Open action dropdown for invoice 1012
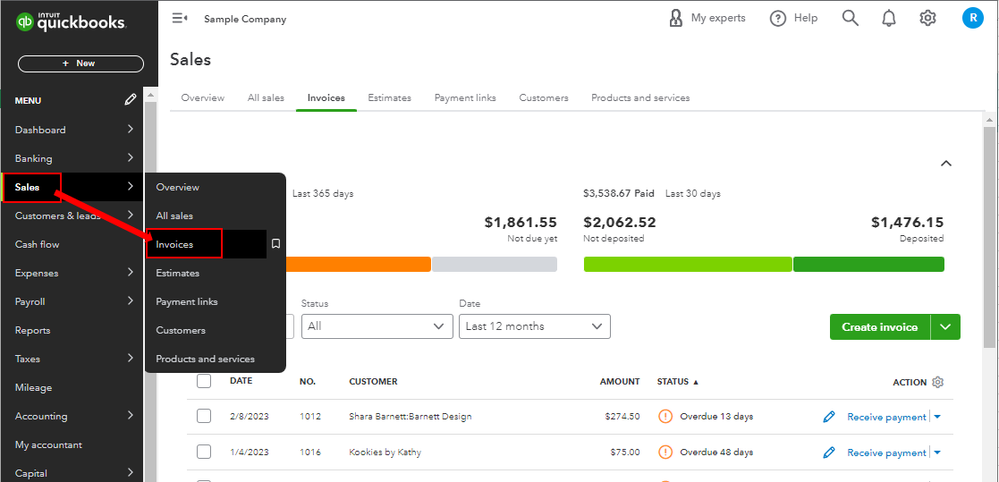The height and width of the screenshot is (482, 999). (x=937, y=417)
